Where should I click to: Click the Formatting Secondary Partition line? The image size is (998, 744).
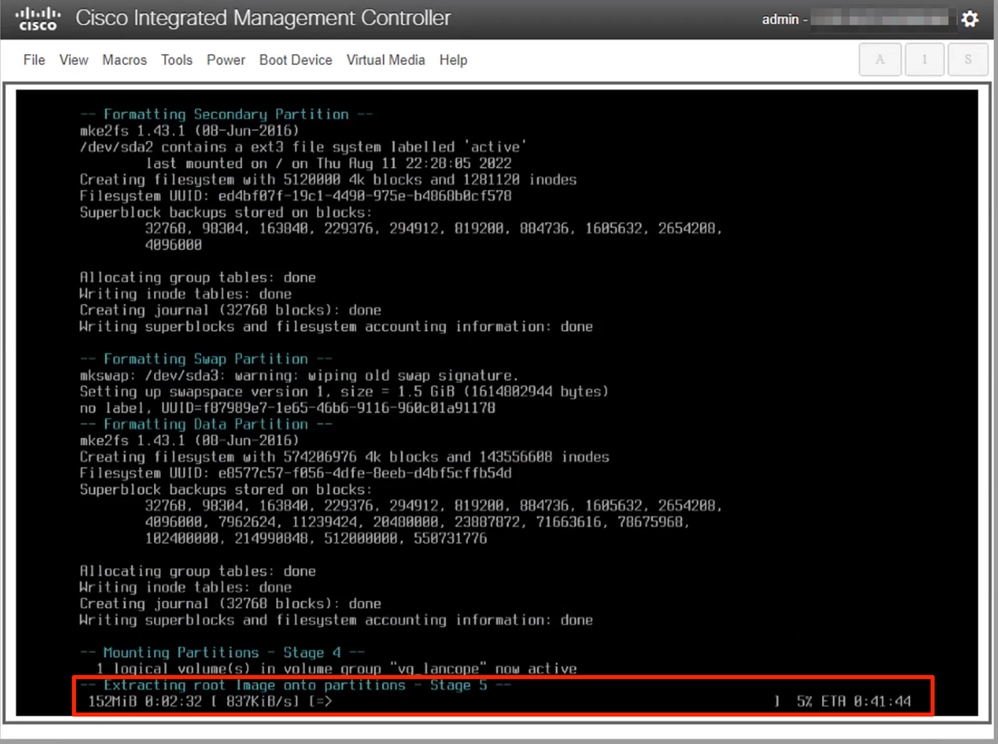[226, 115]
